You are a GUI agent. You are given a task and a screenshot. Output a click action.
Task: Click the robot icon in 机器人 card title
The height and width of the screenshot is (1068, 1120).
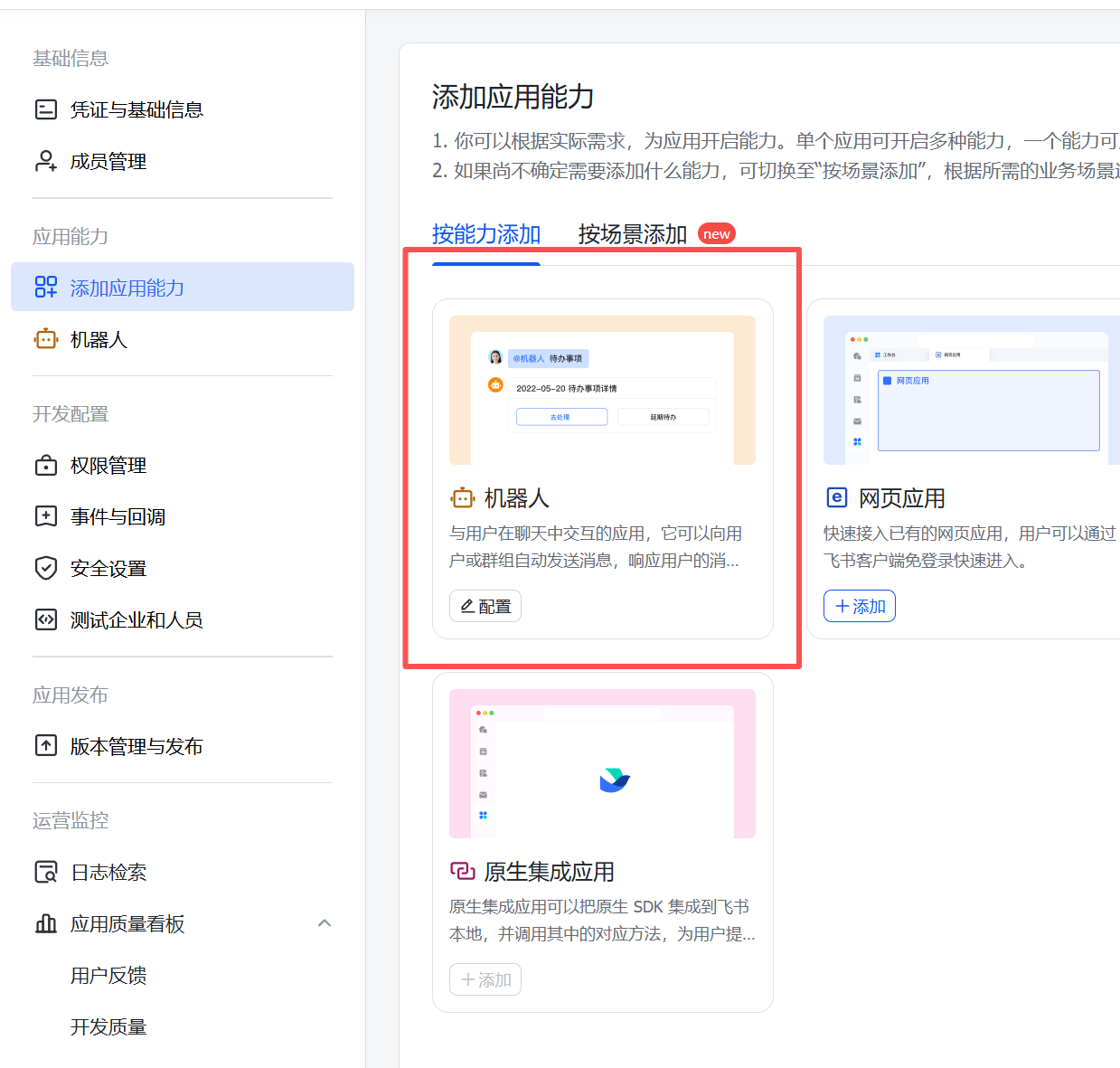point(462,498)
